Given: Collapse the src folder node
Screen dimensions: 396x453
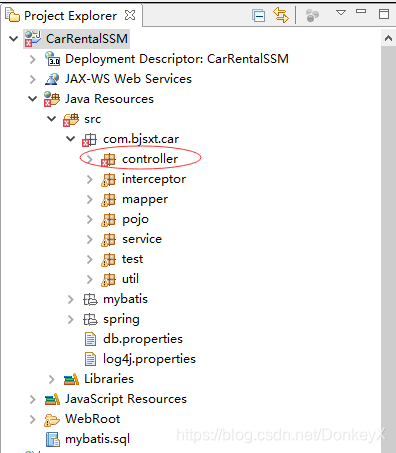Looking at the screenshot, I should click(52, 119).
